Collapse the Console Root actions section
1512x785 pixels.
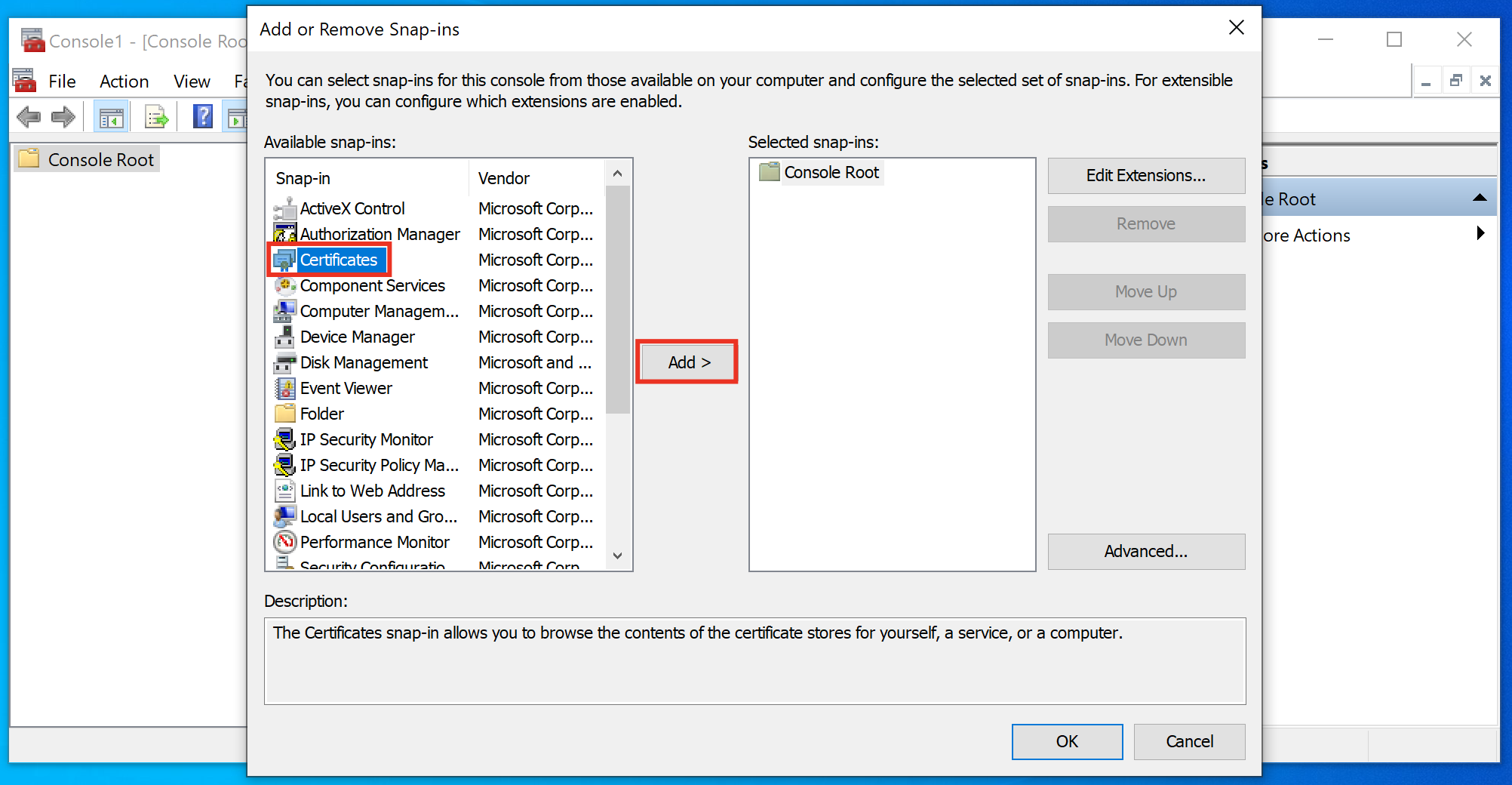[1480, 199]
